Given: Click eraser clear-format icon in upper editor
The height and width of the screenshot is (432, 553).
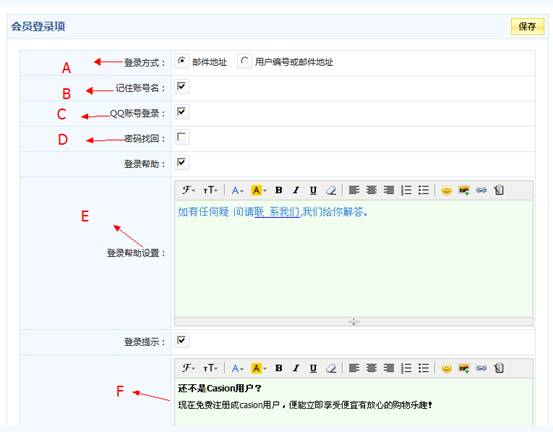Looking at the screenshot, I should (x=331, y=190).
